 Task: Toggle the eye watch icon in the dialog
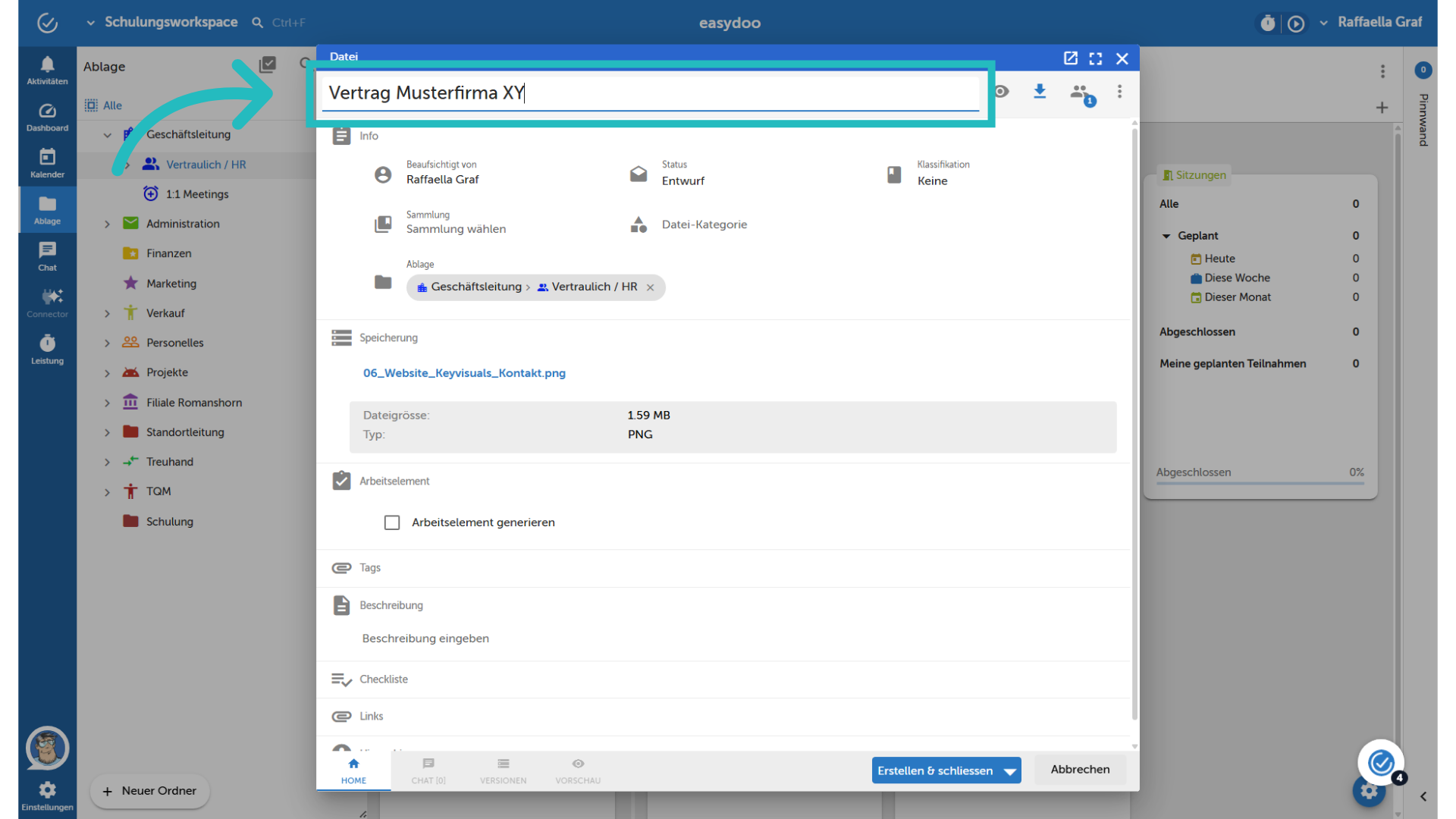click(x=1002, y=92)
